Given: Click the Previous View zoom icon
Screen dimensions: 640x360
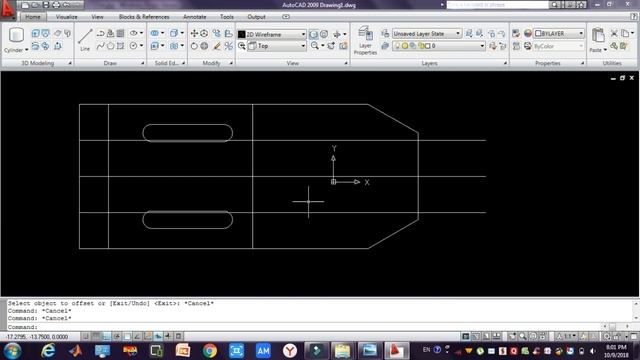Looking at the screenshot, I should [242, 46].
